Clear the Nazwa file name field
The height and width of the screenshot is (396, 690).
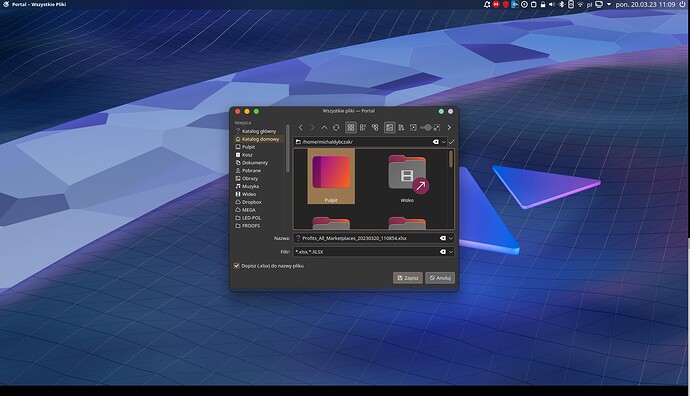point(443,238)
